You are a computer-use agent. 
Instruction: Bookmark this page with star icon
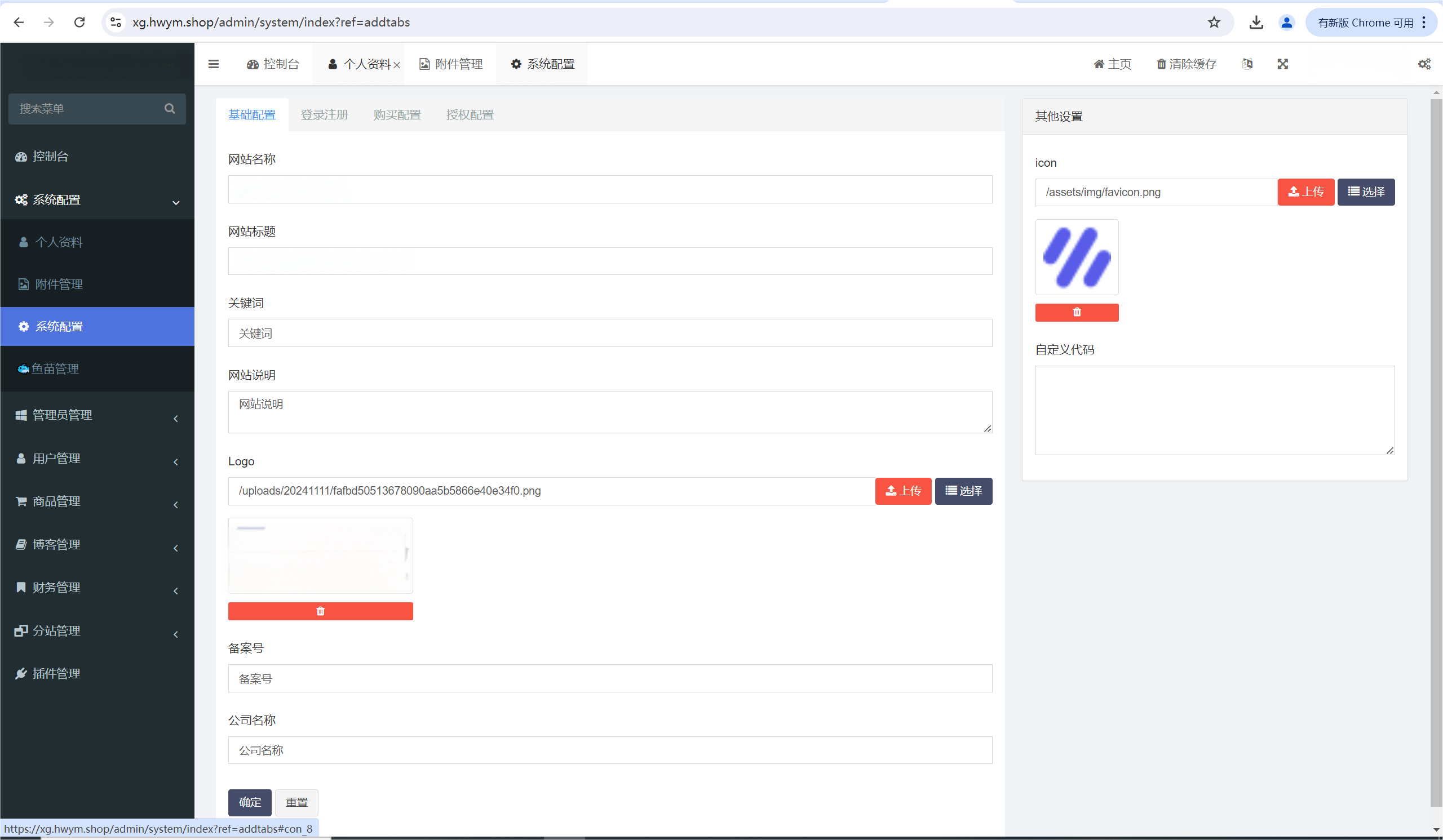(x=1214, y=23)
